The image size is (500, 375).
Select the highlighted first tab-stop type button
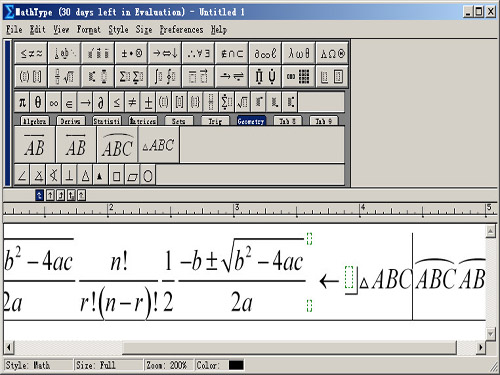point(39,195)
